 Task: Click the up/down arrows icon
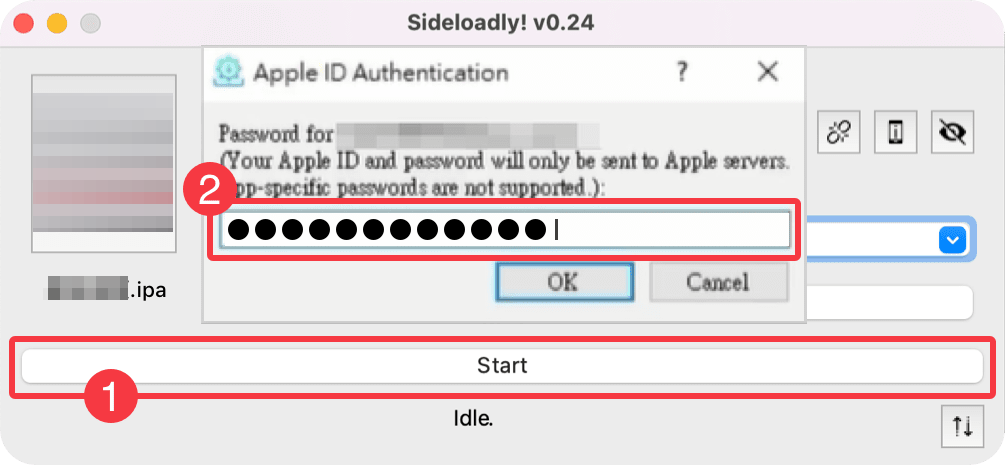(x=962, y=426)
